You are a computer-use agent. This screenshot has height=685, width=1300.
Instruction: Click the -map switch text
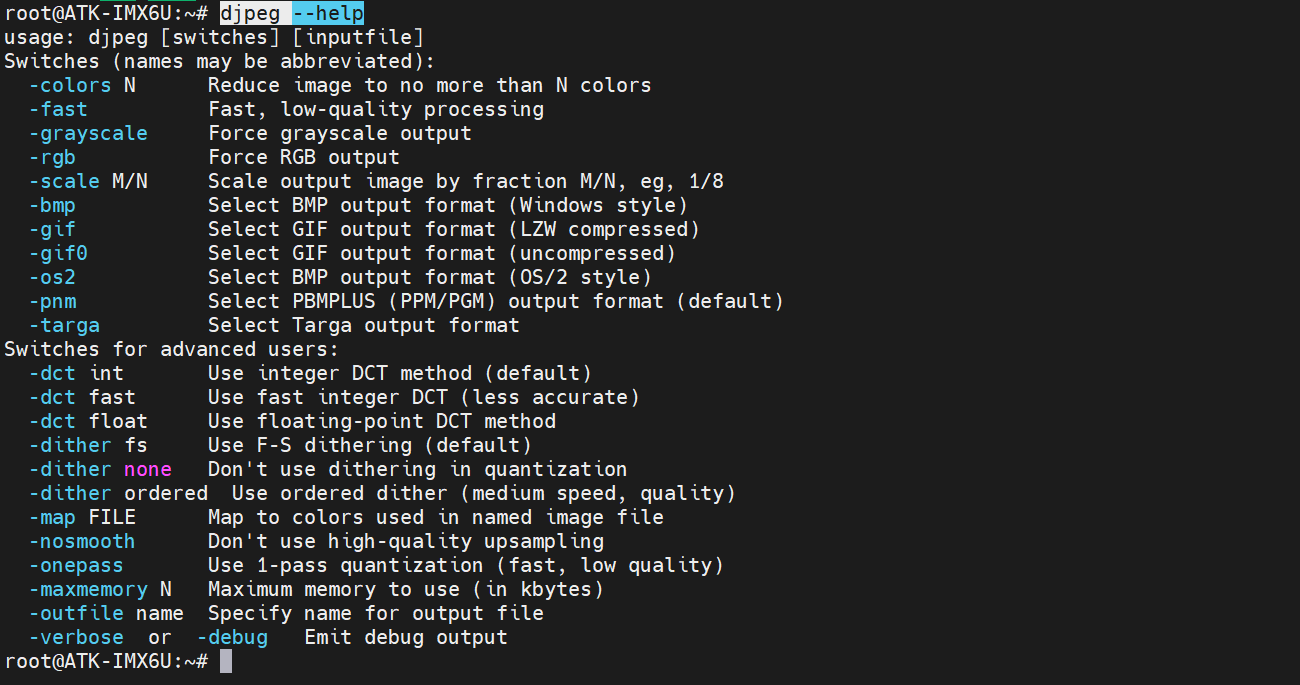click(51, 517)
